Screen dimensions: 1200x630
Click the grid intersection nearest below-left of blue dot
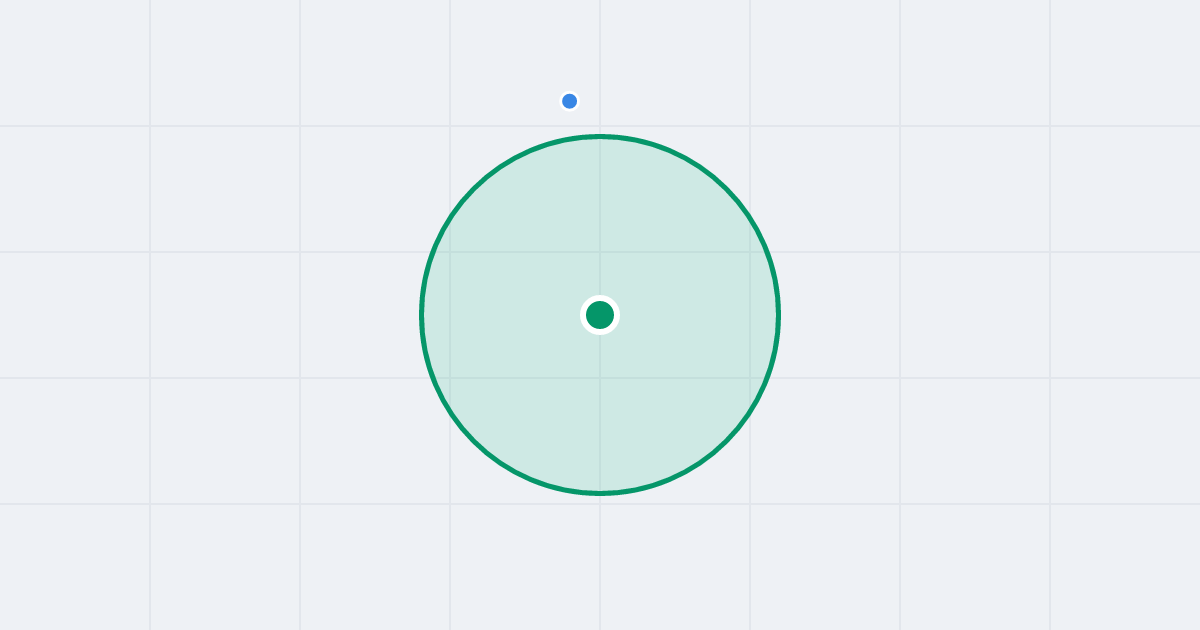point(450,126)
